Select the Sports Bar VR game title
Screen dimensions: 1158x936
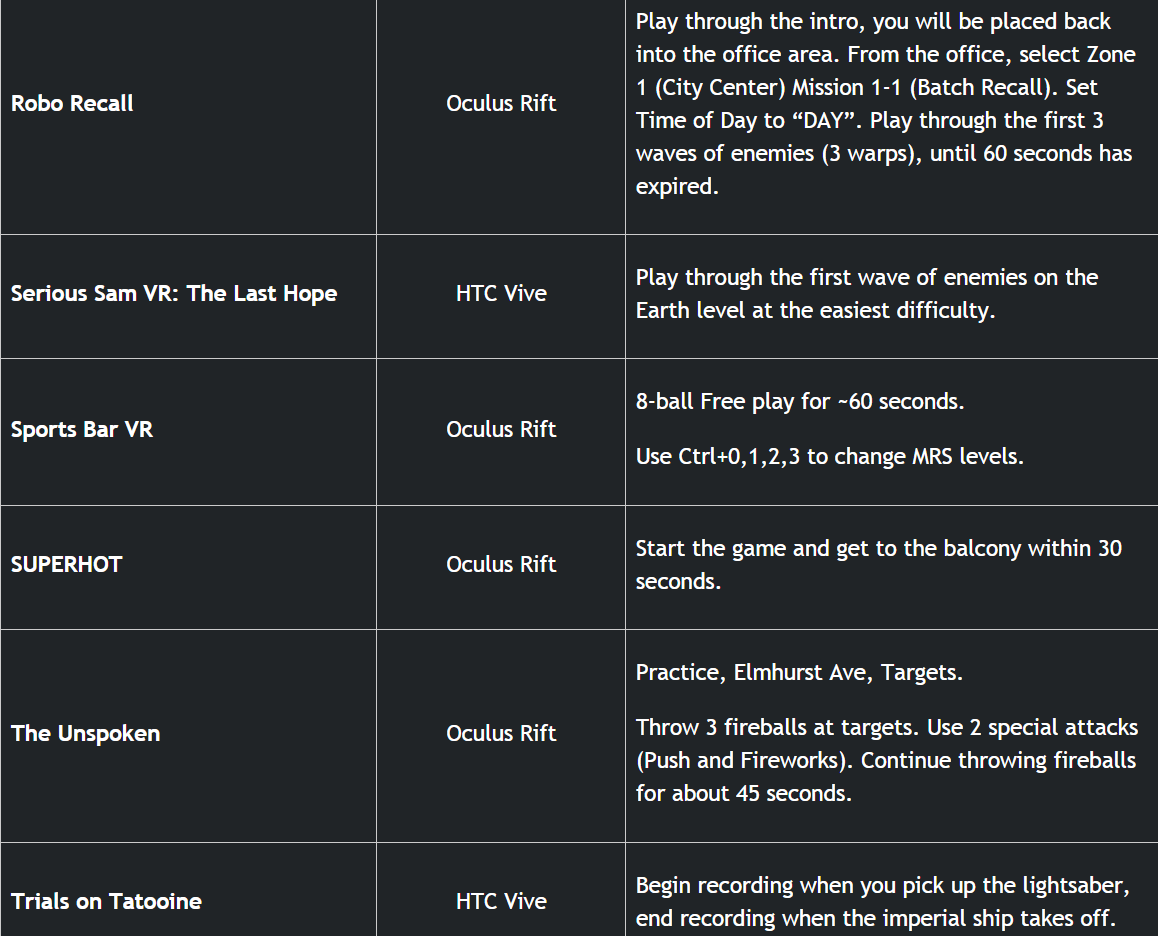point(82,429)
